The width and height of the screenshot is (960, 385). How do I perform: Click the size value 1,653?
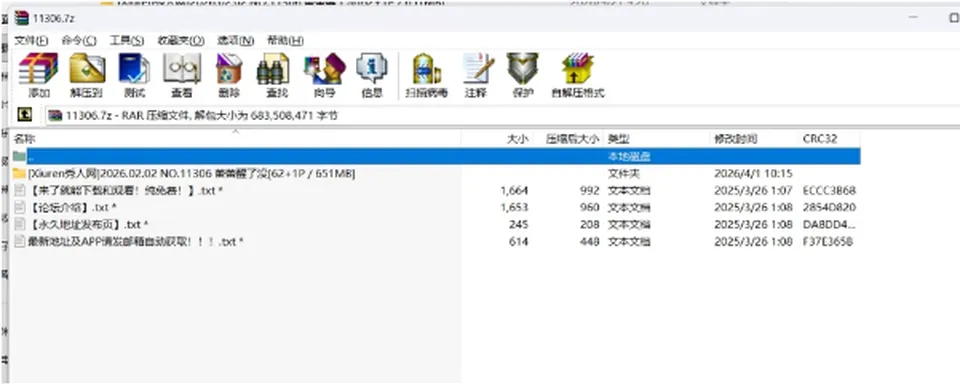514,207
